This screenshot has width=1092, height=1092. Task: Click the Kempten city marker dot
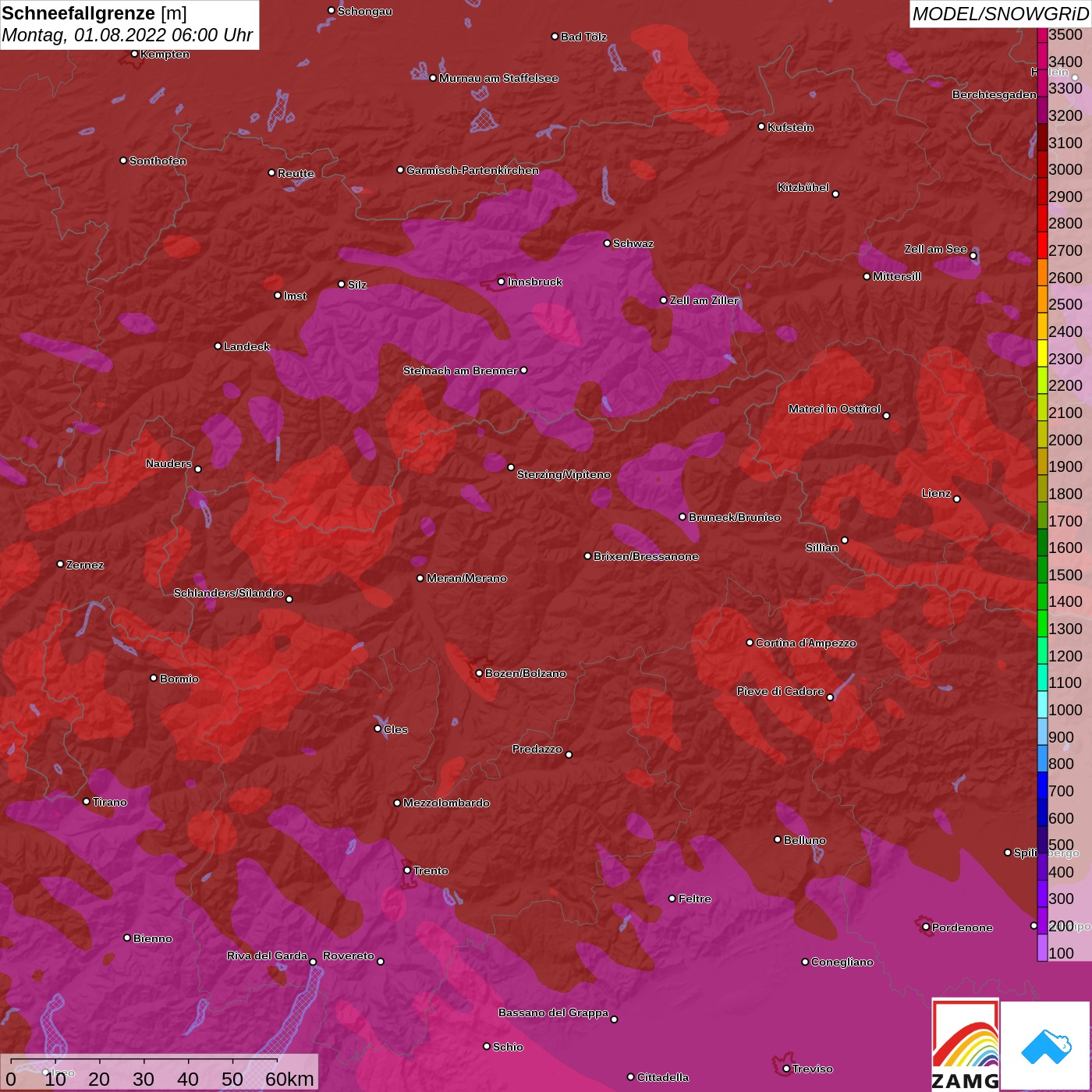tap(134, 54)
